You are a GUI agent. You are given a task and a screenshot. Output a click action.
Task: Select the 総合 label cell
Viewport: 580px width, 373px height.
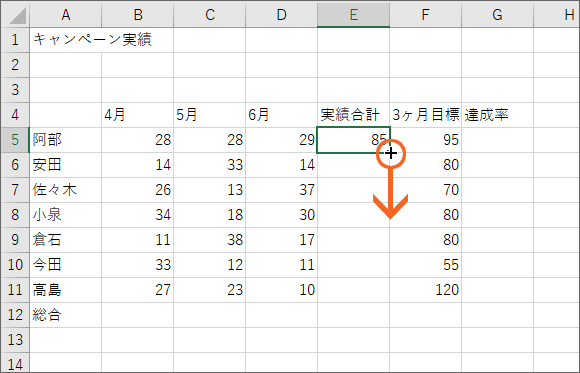(x=65, y=315)
